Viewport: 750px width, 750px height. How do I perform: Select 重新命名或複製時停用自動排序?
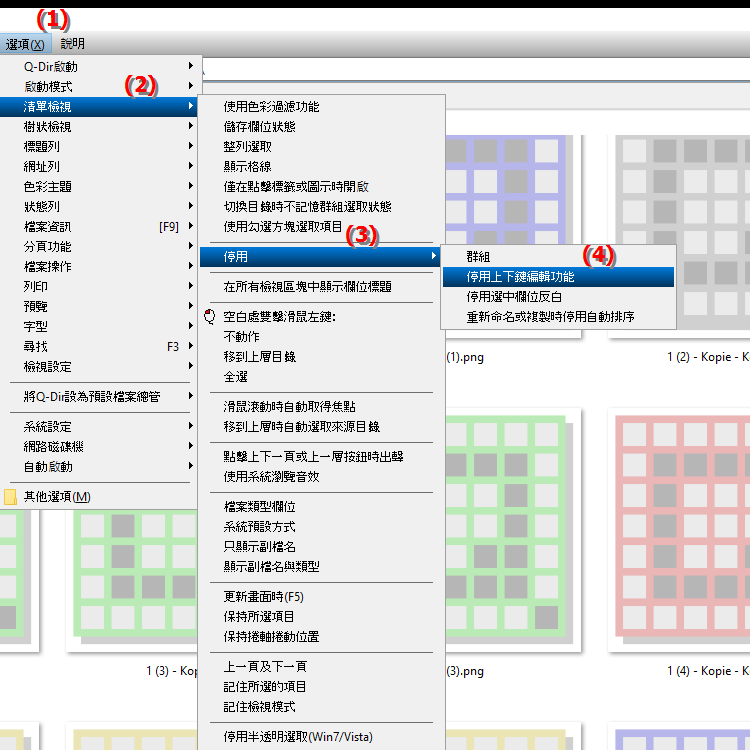click(x=558, y=317)
